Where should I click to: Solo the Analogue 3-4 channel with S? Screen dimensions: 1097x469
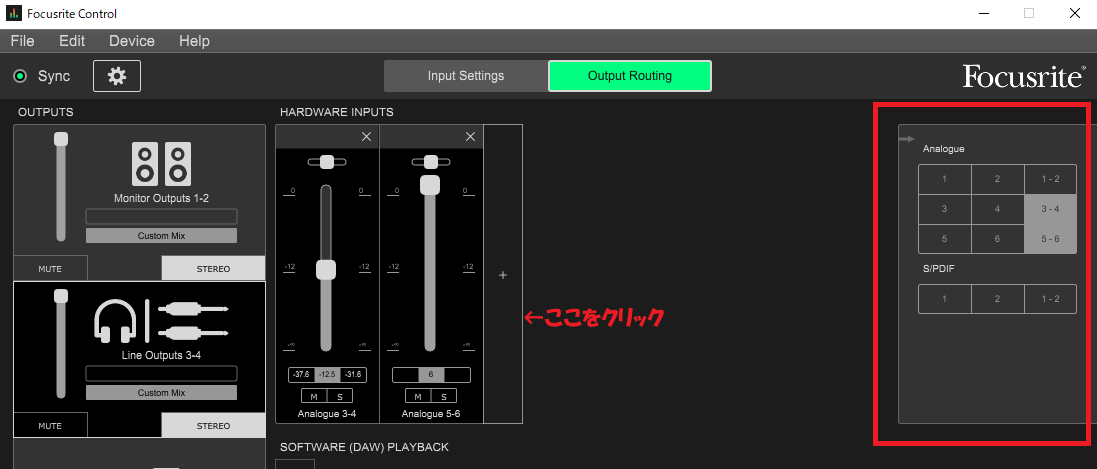(340, 396)
